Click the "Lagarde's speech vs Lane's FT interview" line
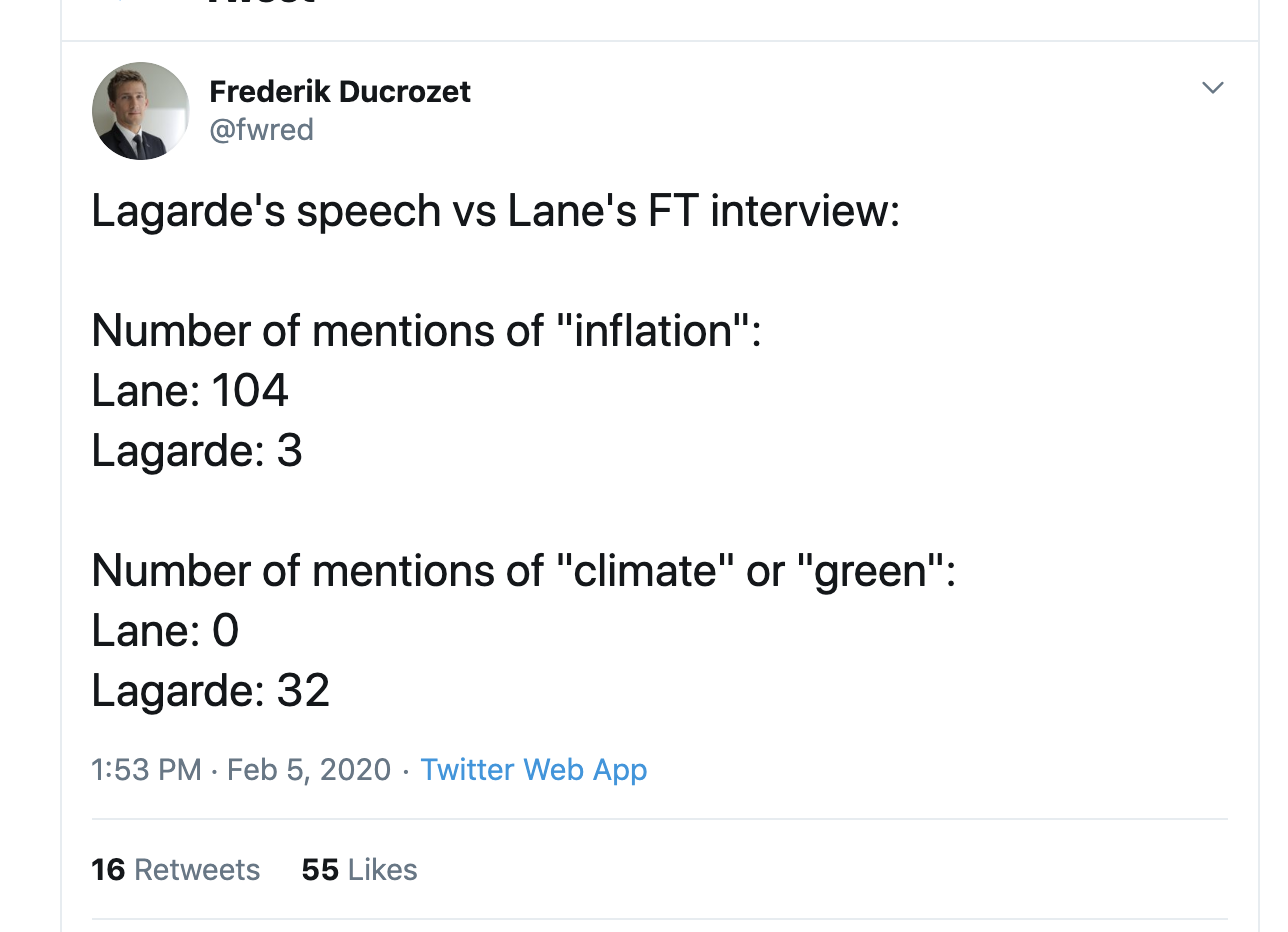This screenshot has width=1288, height=932. coord(495,211)
